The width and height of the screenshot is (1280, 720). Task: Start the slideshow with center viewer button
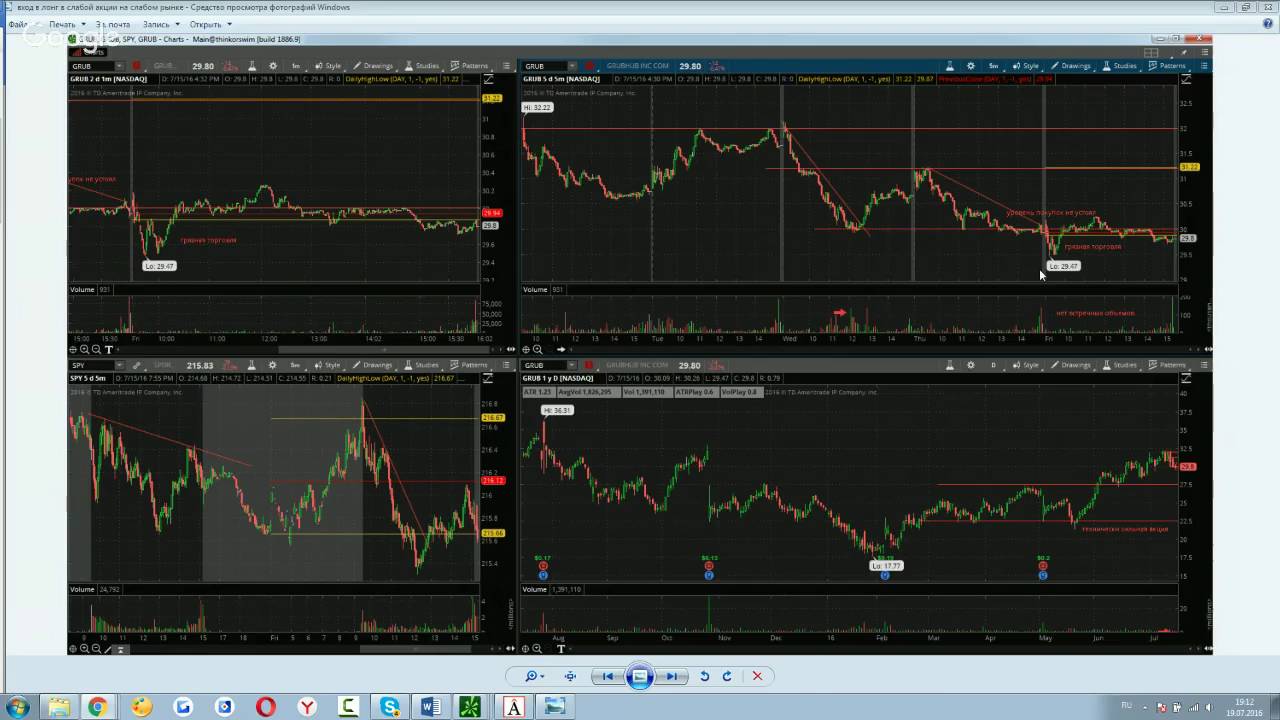coord(640,676)
